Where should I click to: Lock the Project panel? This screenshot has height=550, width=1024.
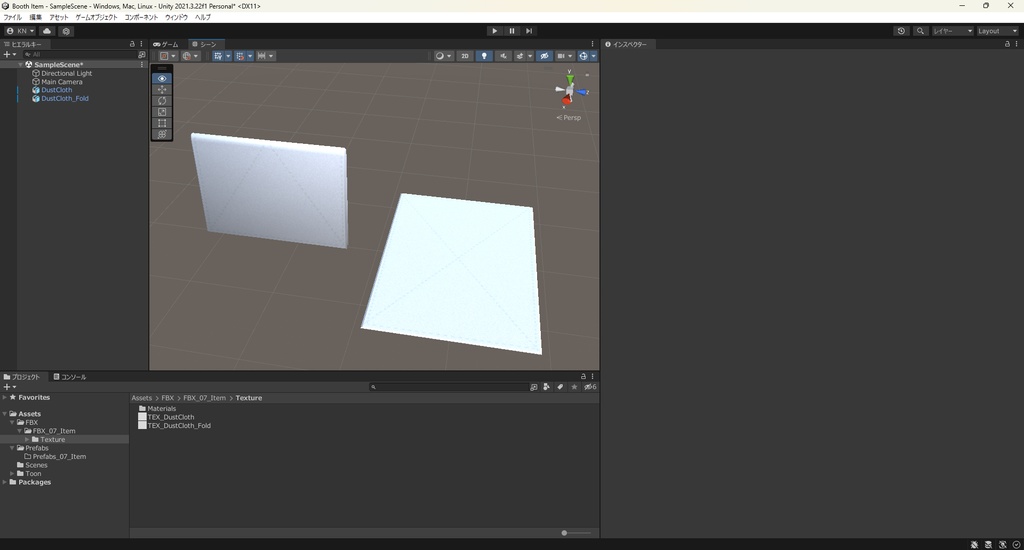coord(583,376)
